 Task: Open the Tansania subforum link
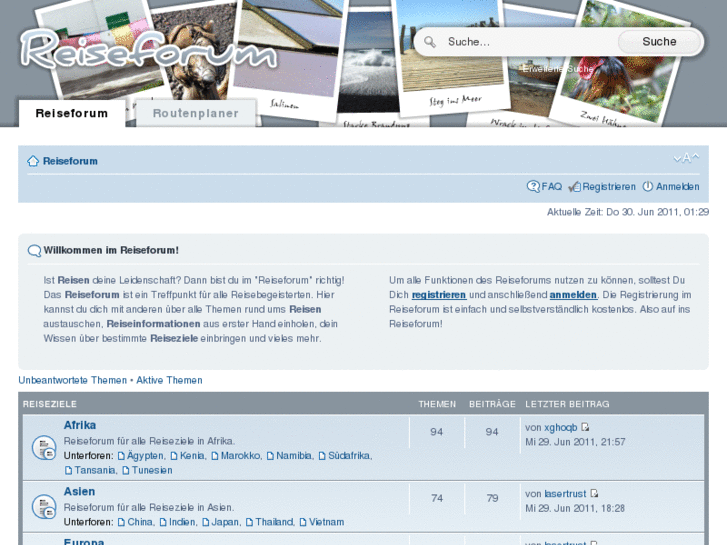point(95,470)
